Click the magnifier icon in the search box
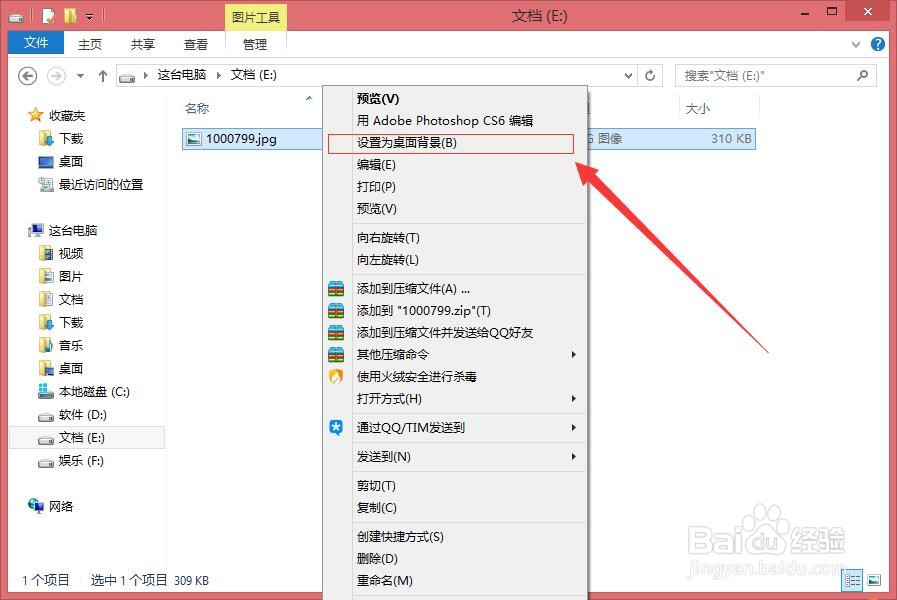897x600 pixels. (x=861, y=76)
